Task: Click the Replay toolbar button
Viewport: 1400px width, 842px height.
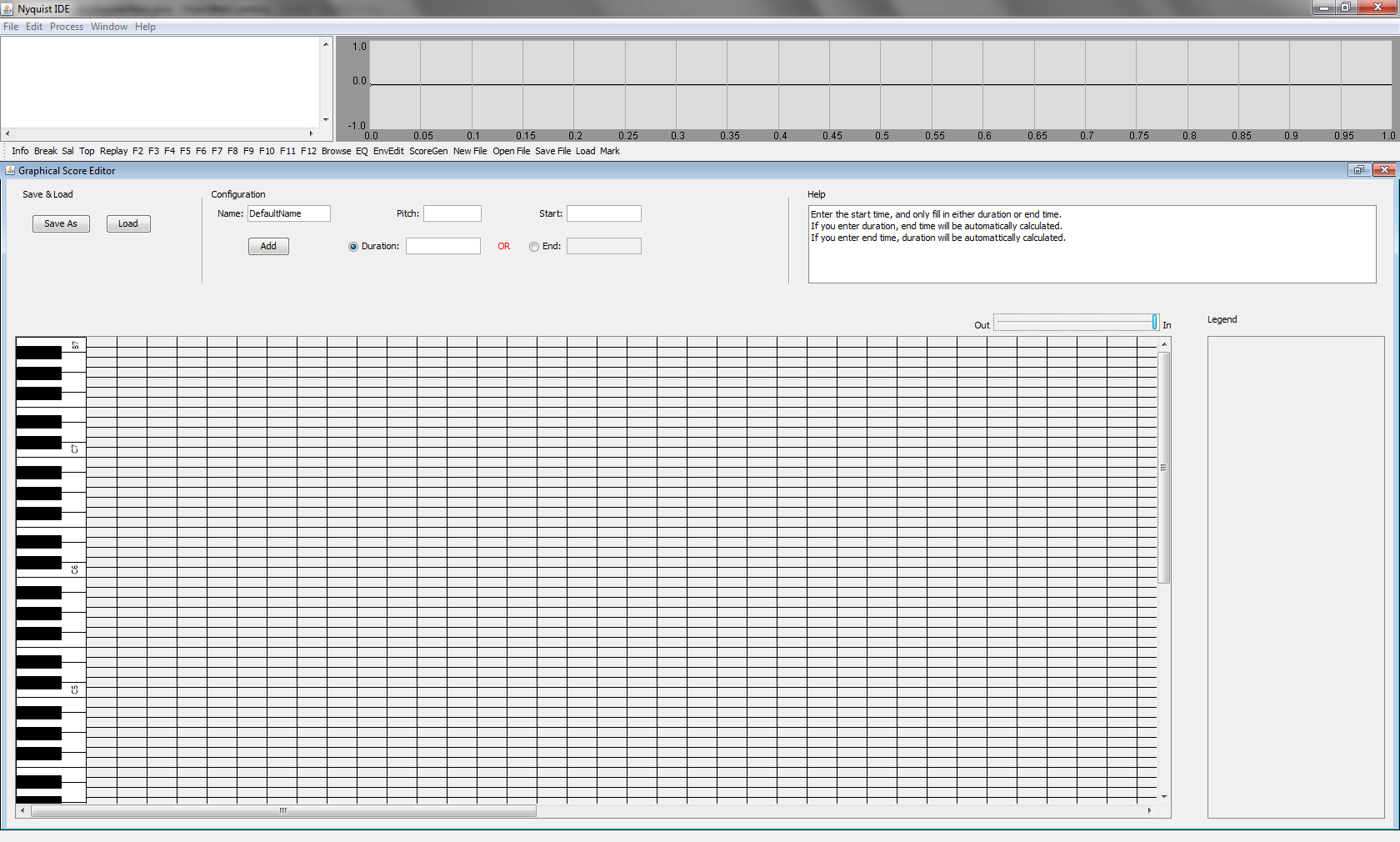Action: [x=113, y=151]
